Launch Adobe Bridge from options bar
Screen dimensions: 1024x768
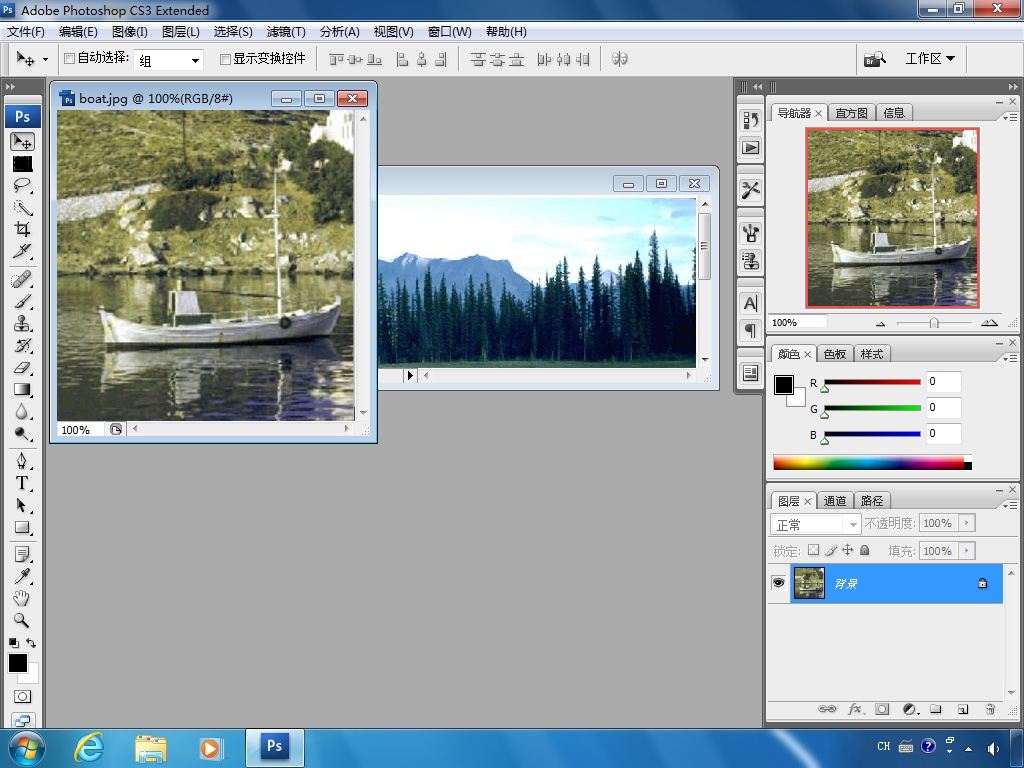pyautogui.click(x=875, y=59)
